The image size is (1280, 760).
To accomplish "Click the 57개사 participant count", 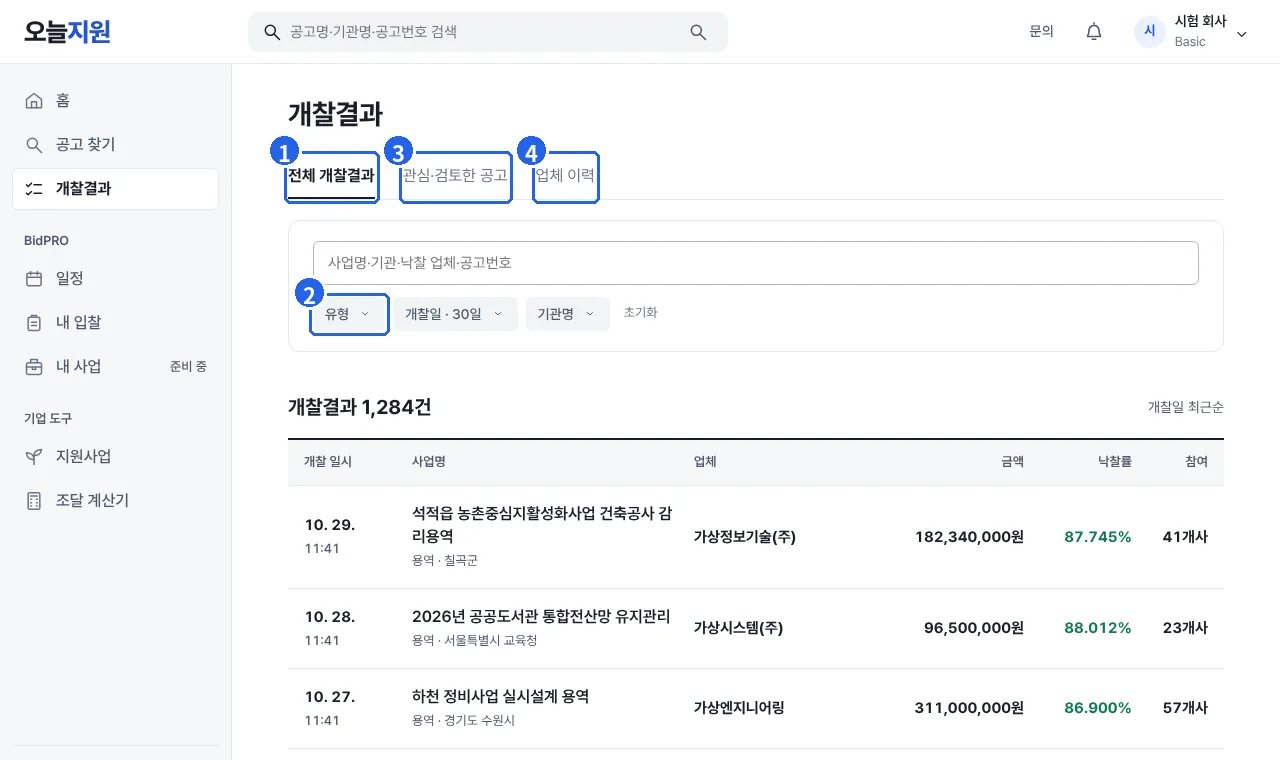I will [1185, 708].
